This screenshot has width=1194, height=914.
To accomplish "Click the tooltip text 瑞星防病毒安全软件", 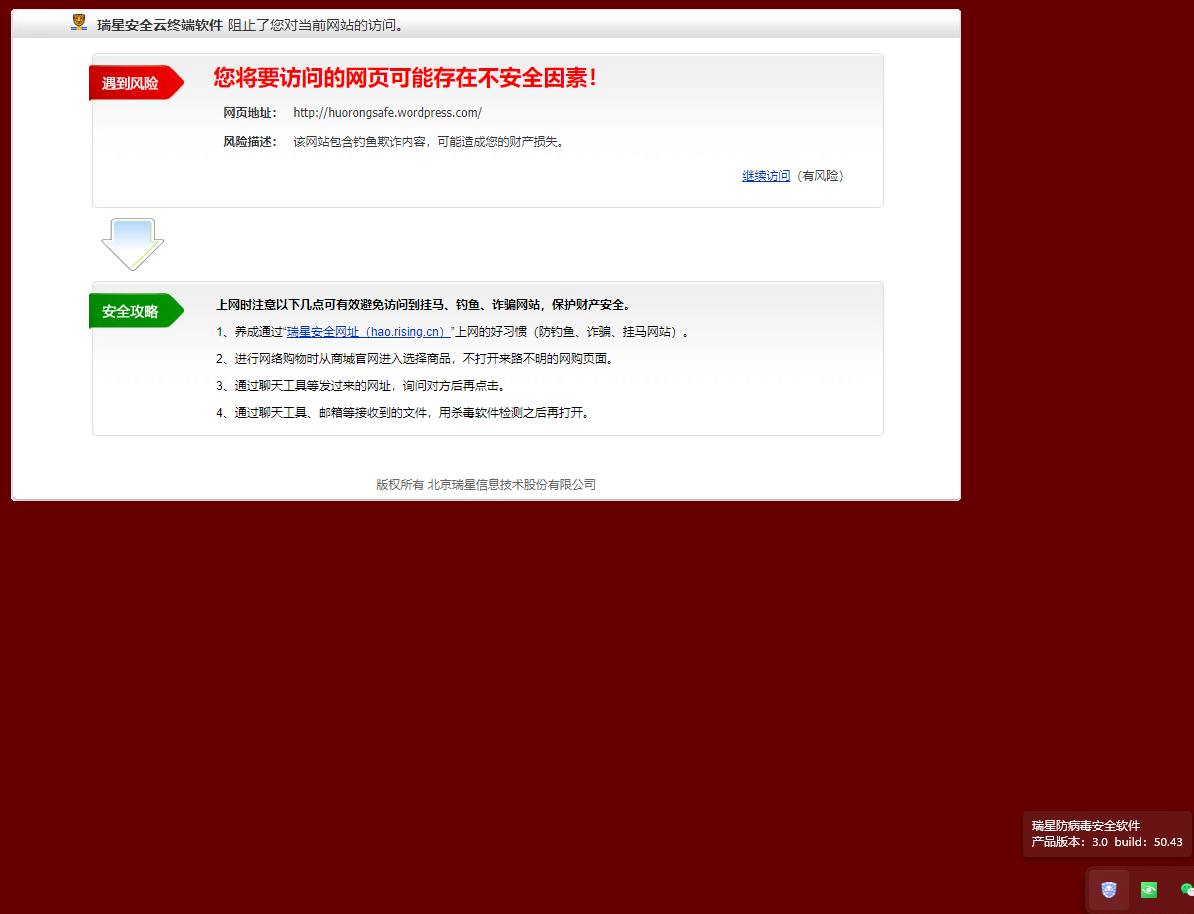I will pos(1086,826).
